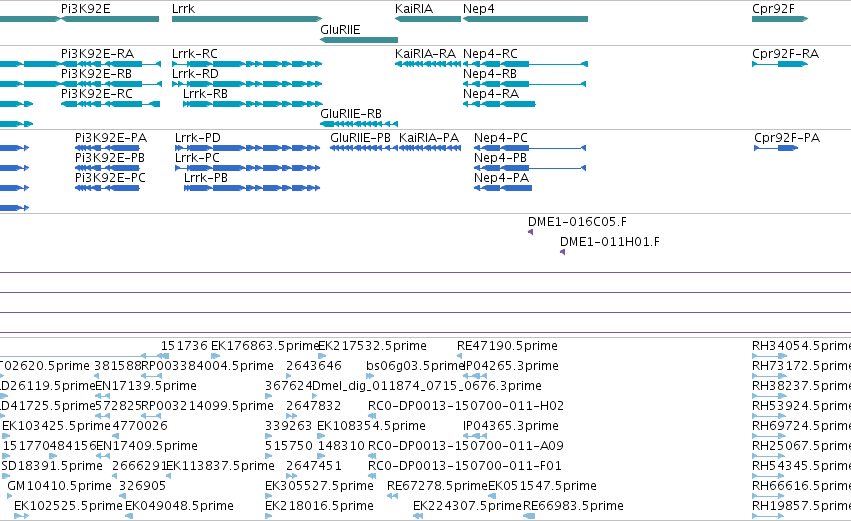Select the EK108354.5prime EST feature

[x=321, y=436]
